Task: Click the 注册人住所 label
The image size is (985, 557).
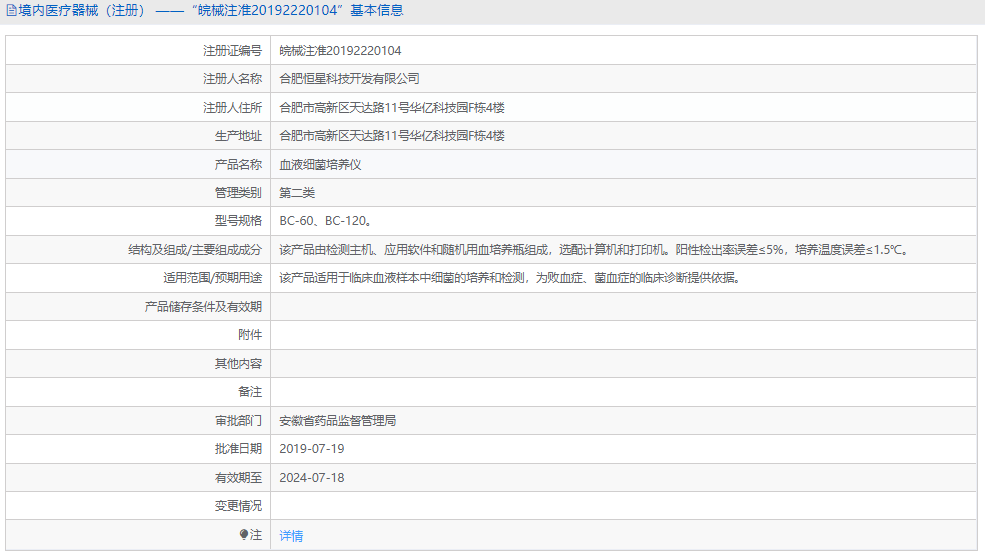Action: click(x=232, y=108)
